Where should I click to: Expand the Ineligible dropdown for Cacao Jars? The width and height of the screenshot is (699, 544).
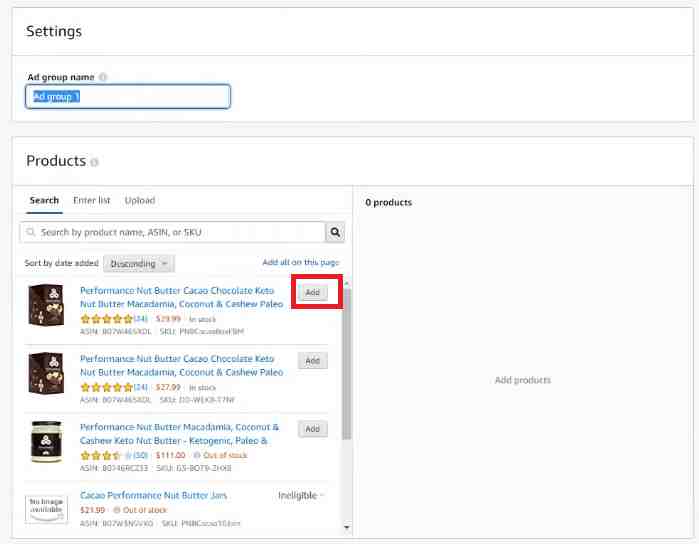[x=301, y=495]
